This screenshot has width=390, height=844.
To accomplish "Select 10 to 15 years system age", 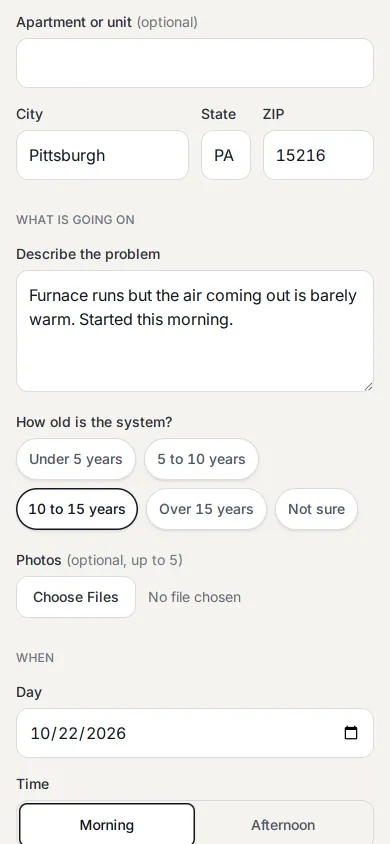I will [x=77, y=509].
